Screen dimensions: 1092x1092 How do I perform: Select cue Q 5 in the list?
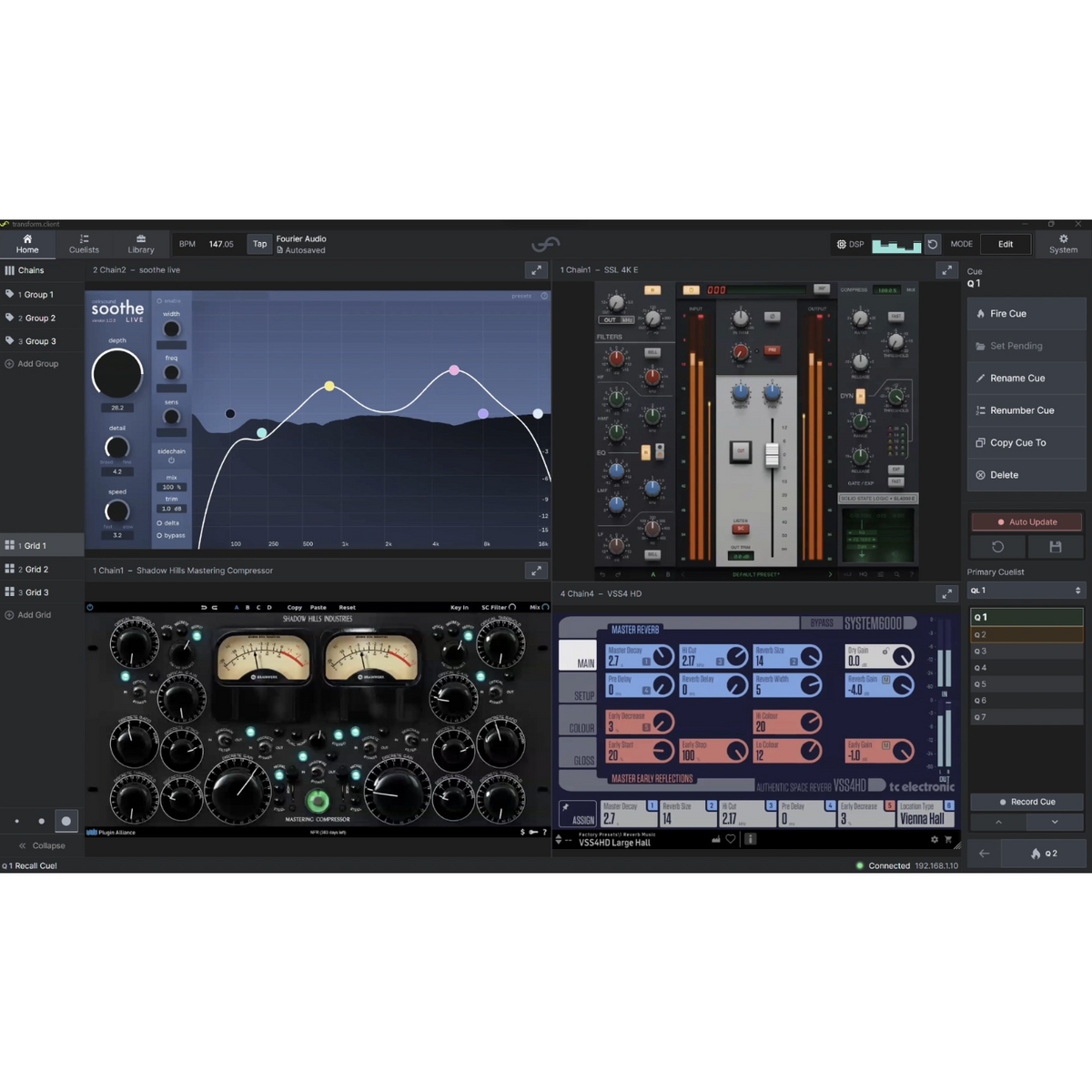click(1026, 684)
